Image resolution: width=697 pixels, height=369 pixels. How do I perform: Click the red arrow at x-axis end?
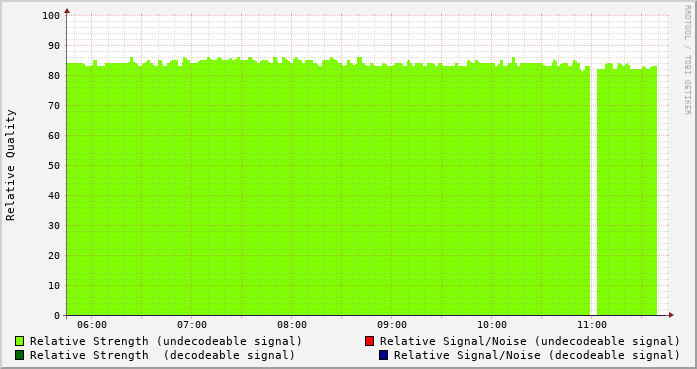coord(671,315)
